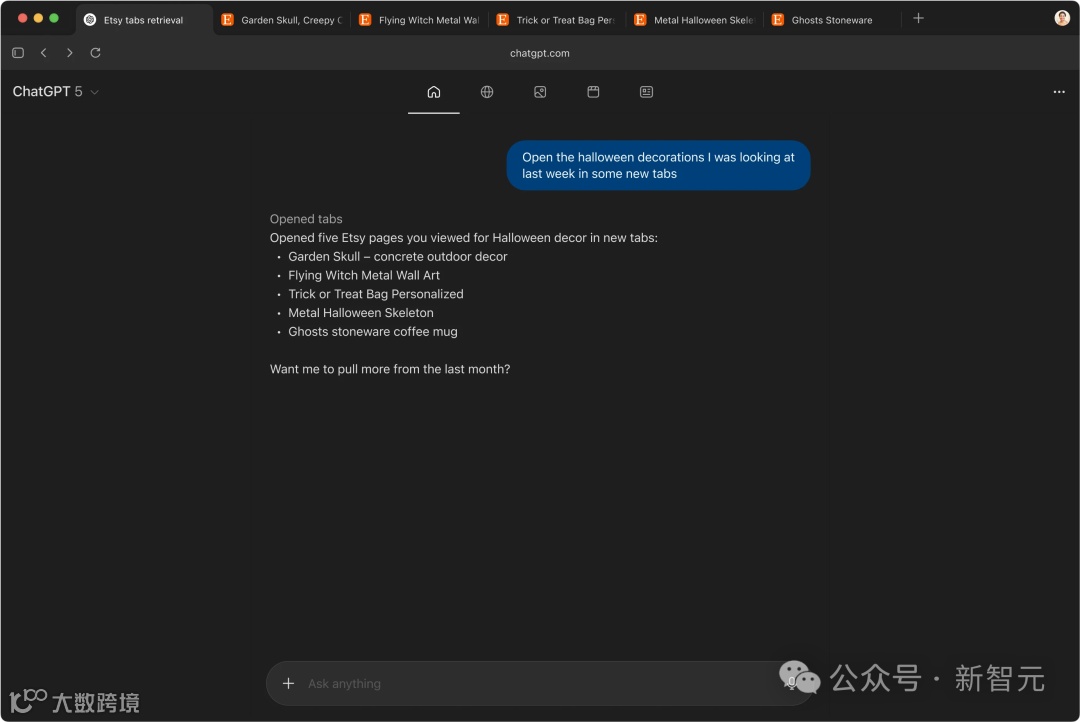This screenshot has width=1080, height=722.
Task: Switch to Trick or Treat Bag tab
Action: coord(557,20)
